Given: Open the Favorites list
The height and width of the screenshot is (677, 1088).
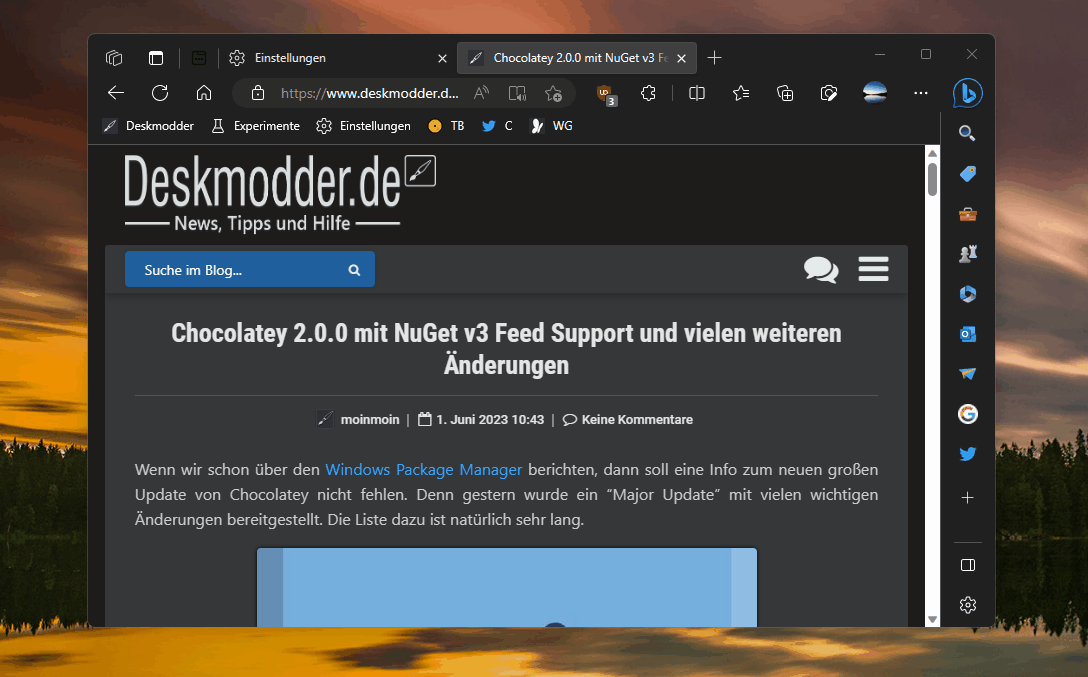Looking at the screenshot, I should pos(741,93).
